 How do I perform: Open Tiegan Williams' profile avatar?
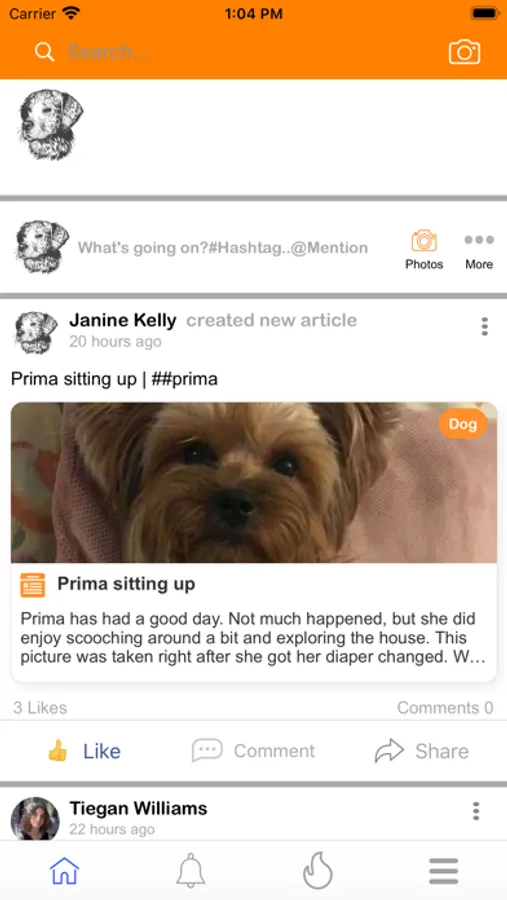point(35,818)
